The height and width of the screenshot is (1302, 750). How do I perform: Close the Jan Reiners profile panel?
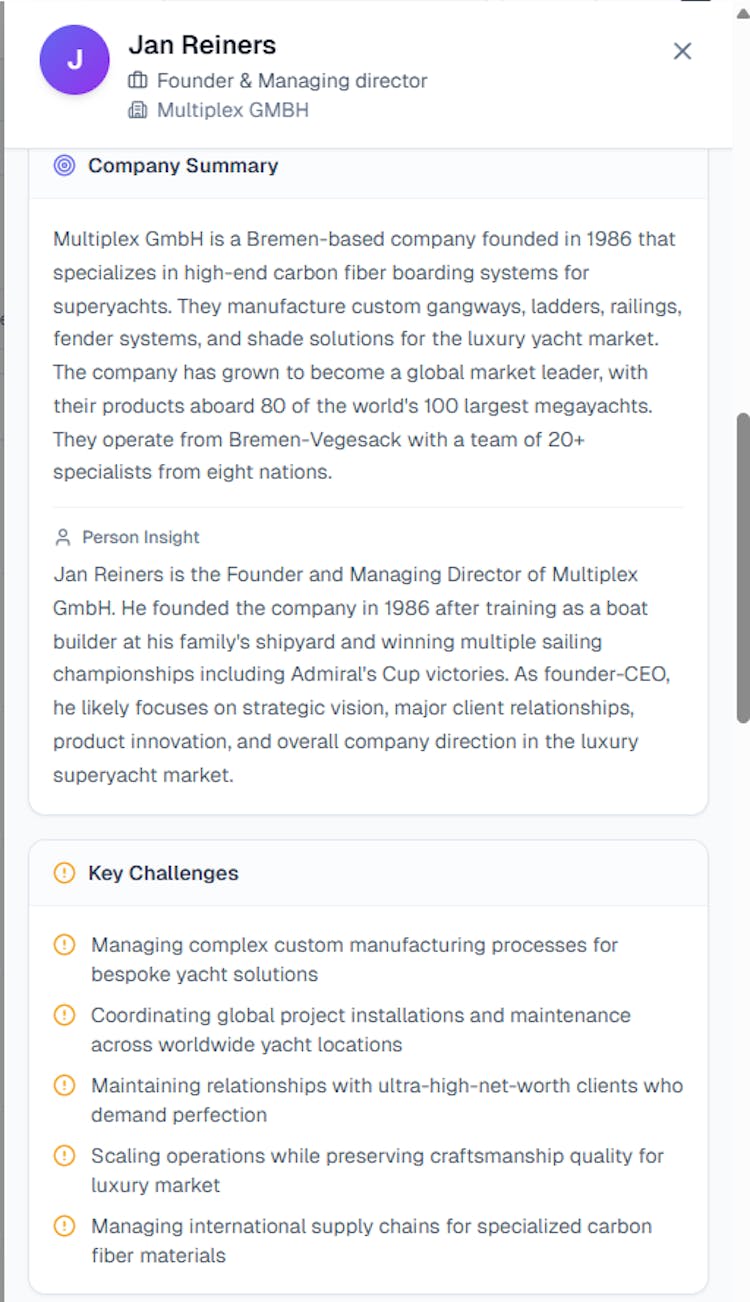pos(682,51)
